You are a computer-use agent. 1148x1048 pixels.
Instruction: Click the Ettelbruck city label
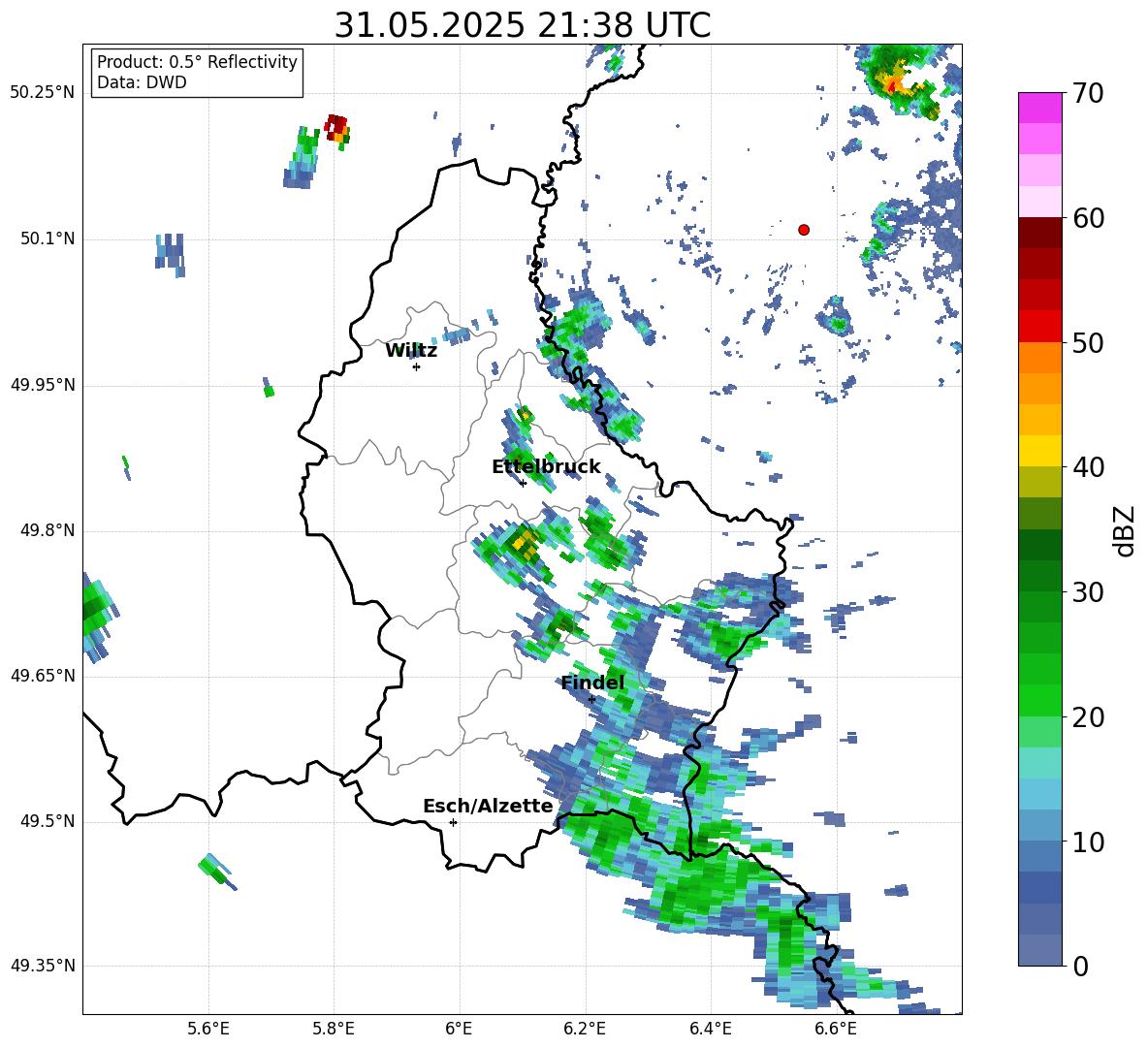click(546, 466)
